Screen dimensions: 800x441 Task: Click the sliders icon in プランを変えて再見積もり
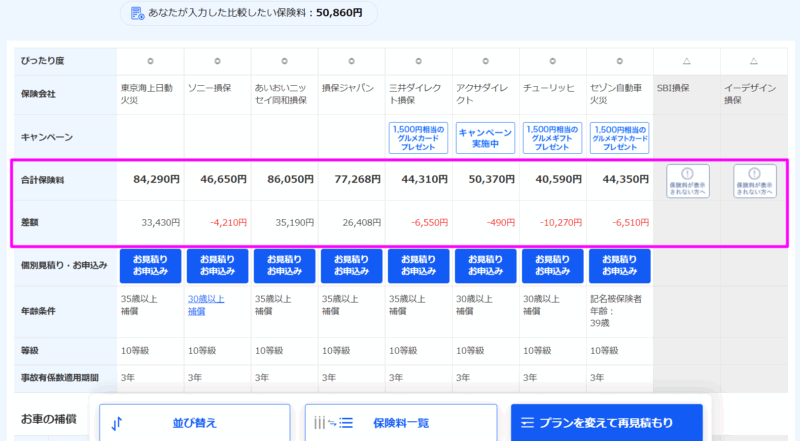click(x=528, y=423)
